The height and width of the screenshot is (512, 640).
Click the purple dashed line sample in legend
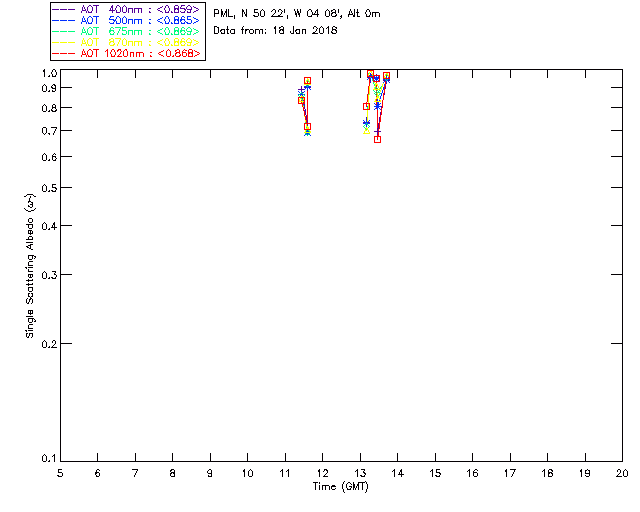tap(64, 9)
